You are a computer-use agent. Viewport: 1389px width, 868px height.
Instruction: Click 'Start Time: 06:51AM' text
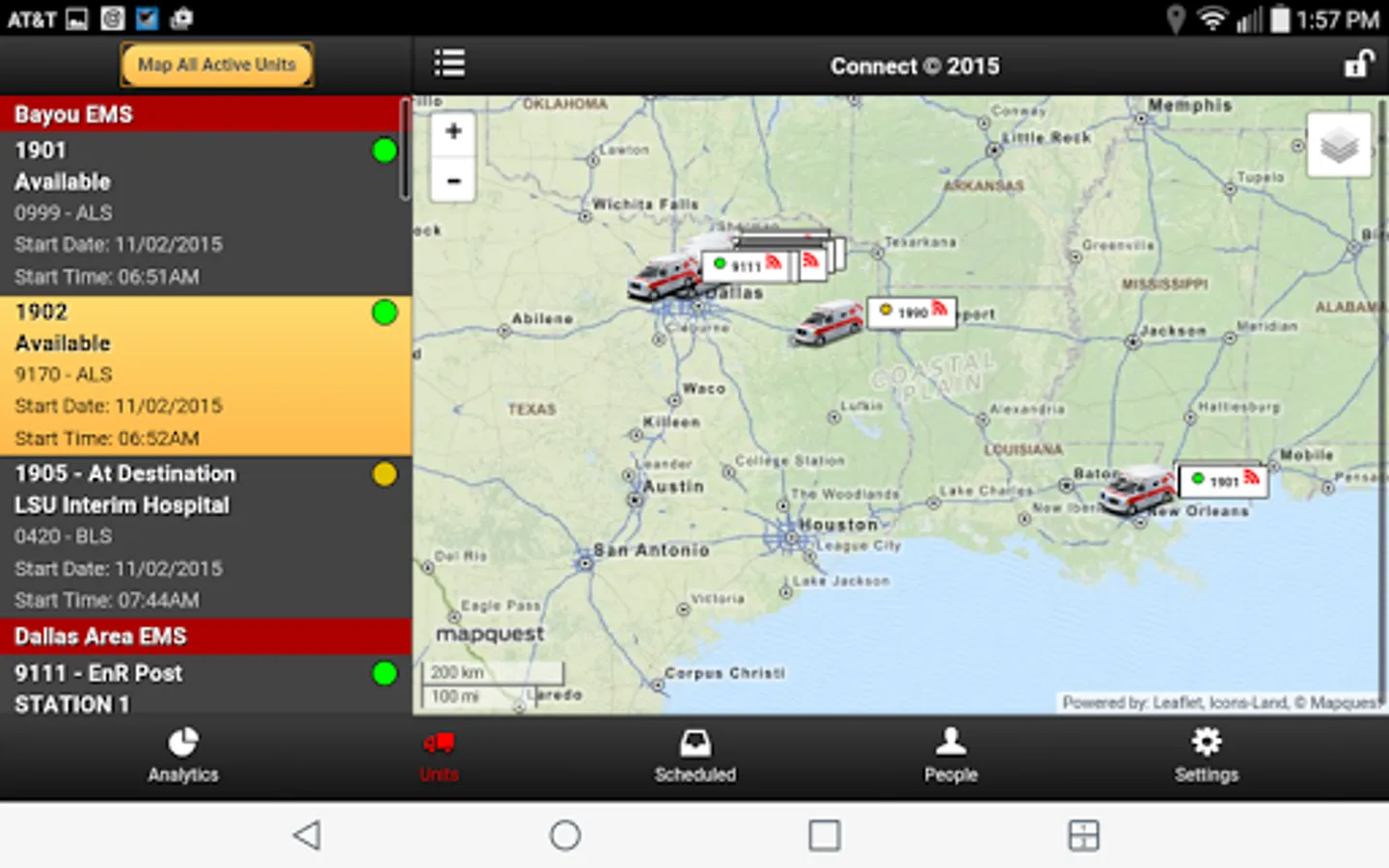(107, 277)
